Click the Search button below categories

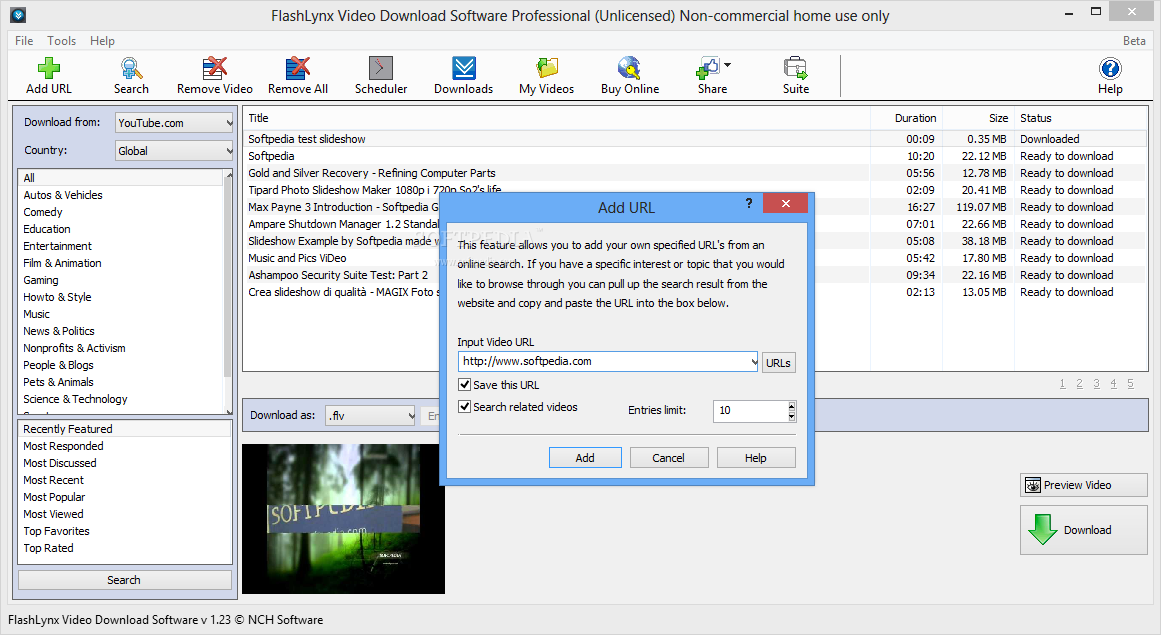tap(124, 580)
